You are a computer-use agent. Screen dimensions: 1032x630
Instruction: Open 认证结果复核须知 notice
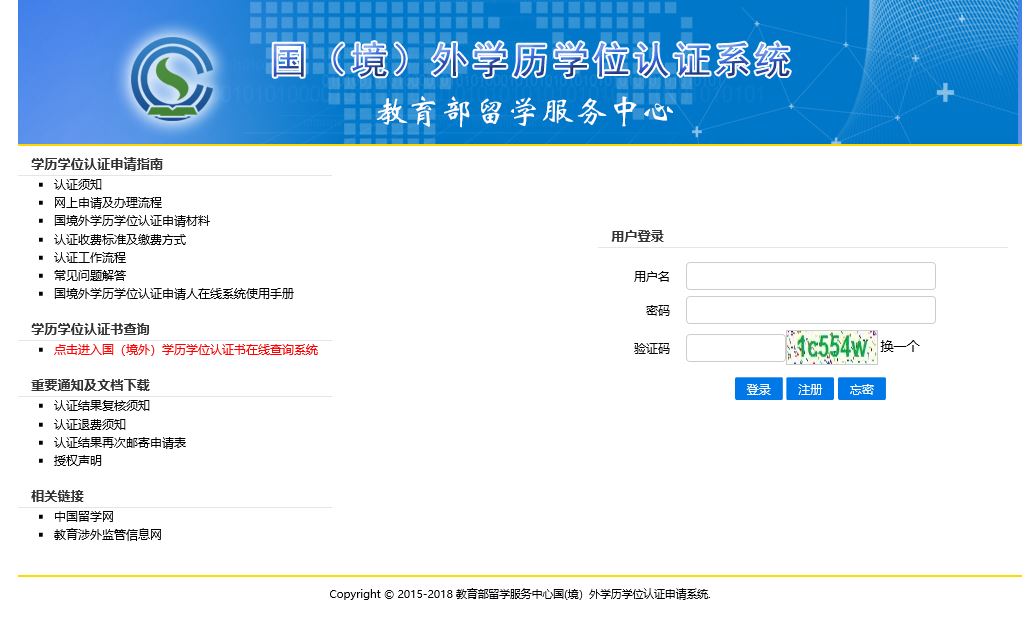click(102, 406)
